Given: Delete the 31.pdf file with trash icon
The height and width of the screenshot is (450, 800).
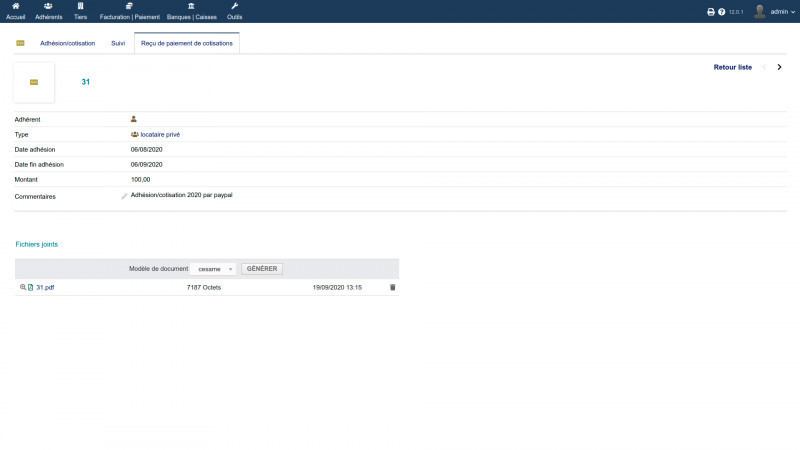Looking at the screenshot, I should click(x=392, y=287).
